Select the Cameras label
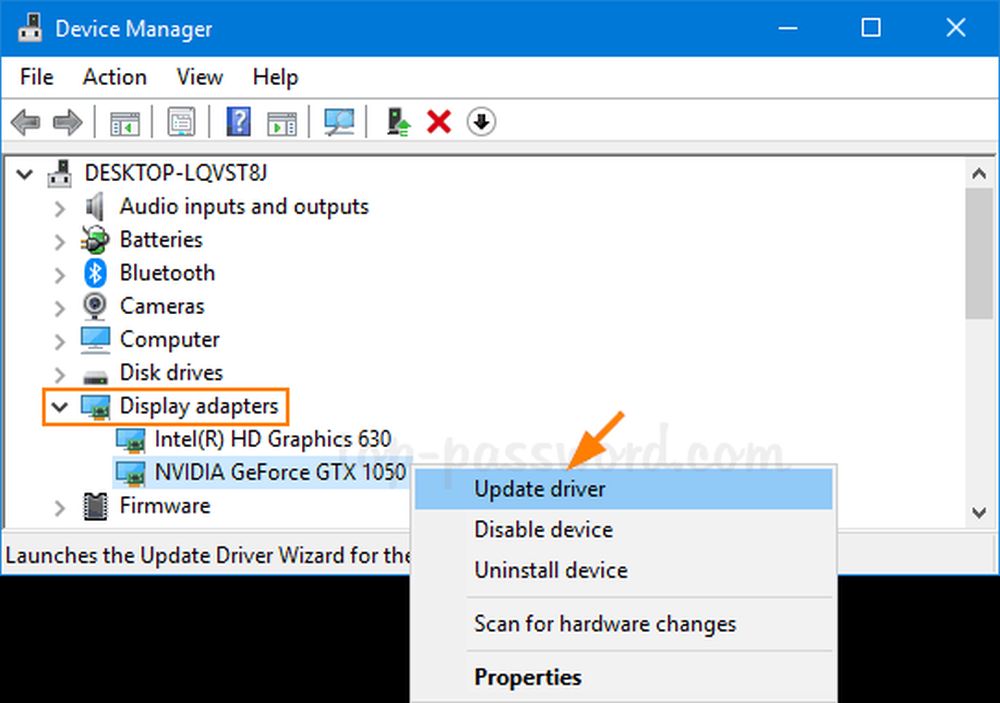Image resolution: width=1000 pixels, height=703 pixels. click(x=162, y=306)
